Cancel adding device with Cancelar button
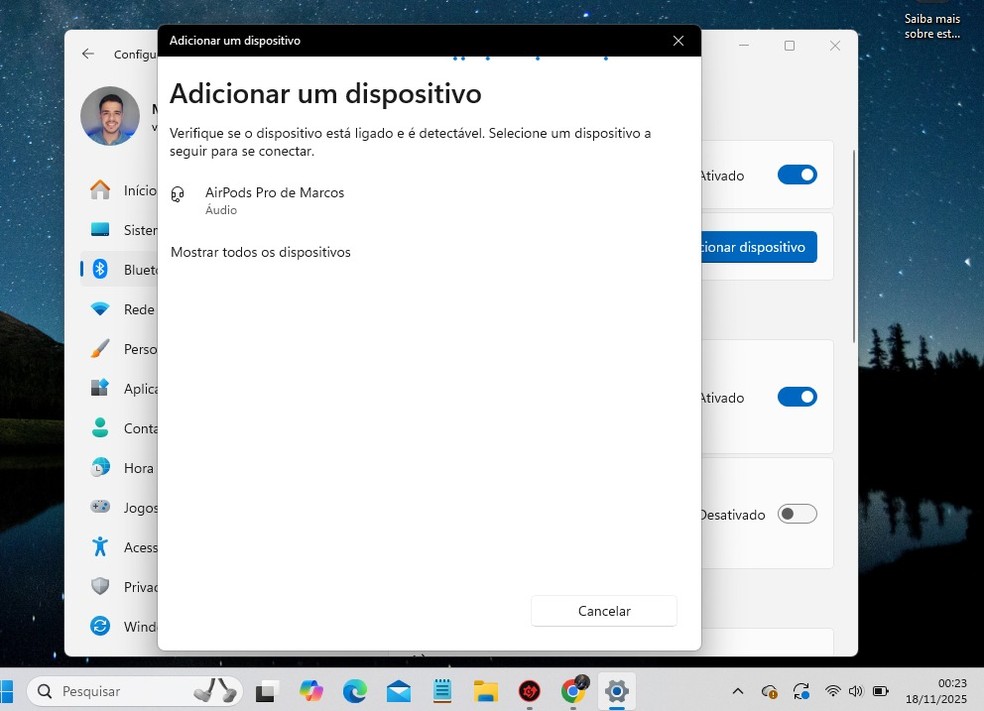The image size is (984, 711). pos(604,611)
